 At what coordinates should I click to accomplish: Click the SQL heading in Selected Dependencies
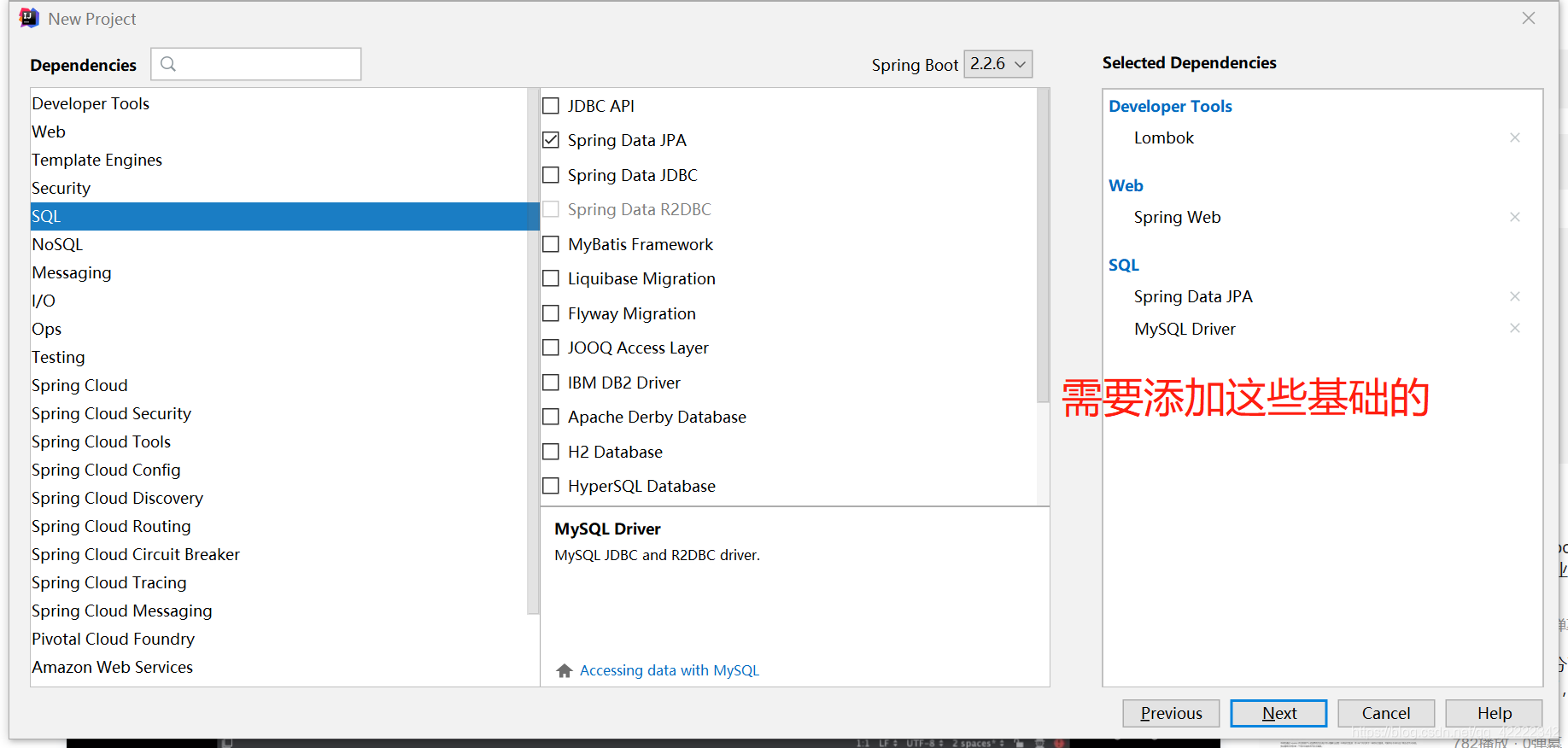[x=1124, y=265]
